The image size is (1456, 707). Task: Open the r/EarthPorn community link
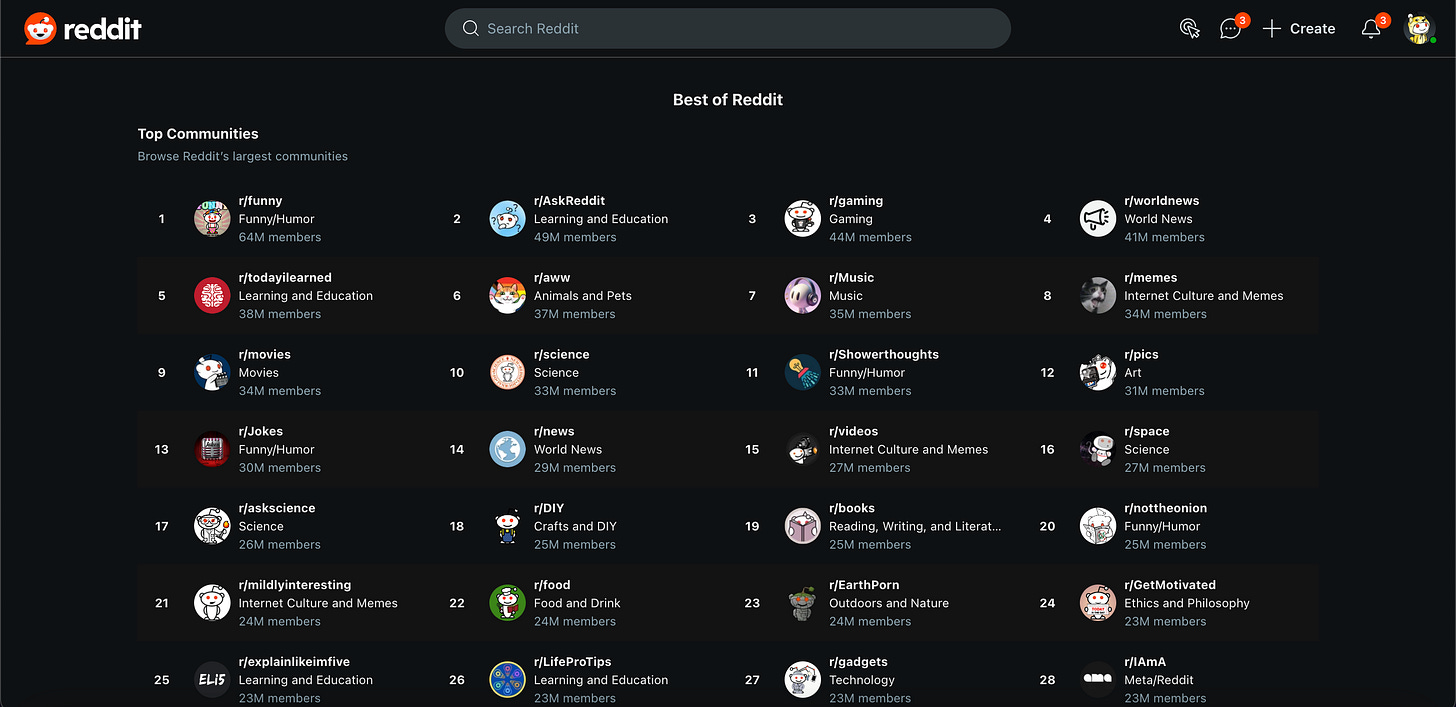click(x=864, y=586)
